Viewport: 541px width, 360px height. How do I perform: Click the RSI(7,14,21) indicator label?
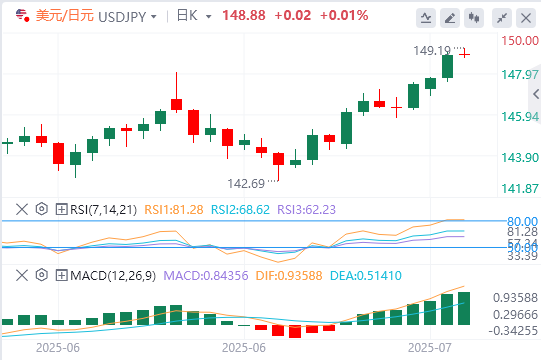coord(104,210)
